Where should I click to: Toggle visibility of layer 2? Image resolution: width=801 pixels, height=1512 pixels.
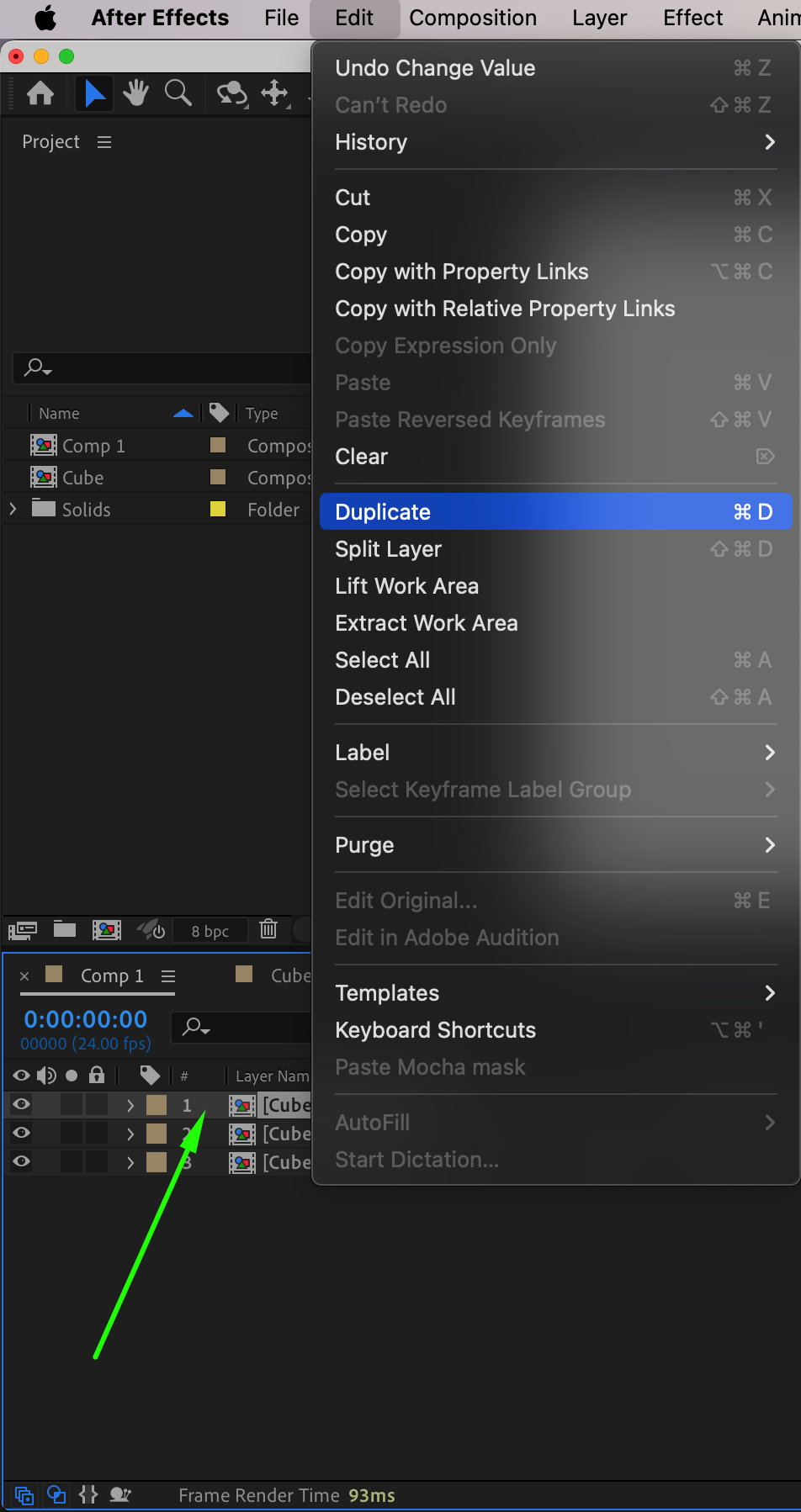point(22,1133)
